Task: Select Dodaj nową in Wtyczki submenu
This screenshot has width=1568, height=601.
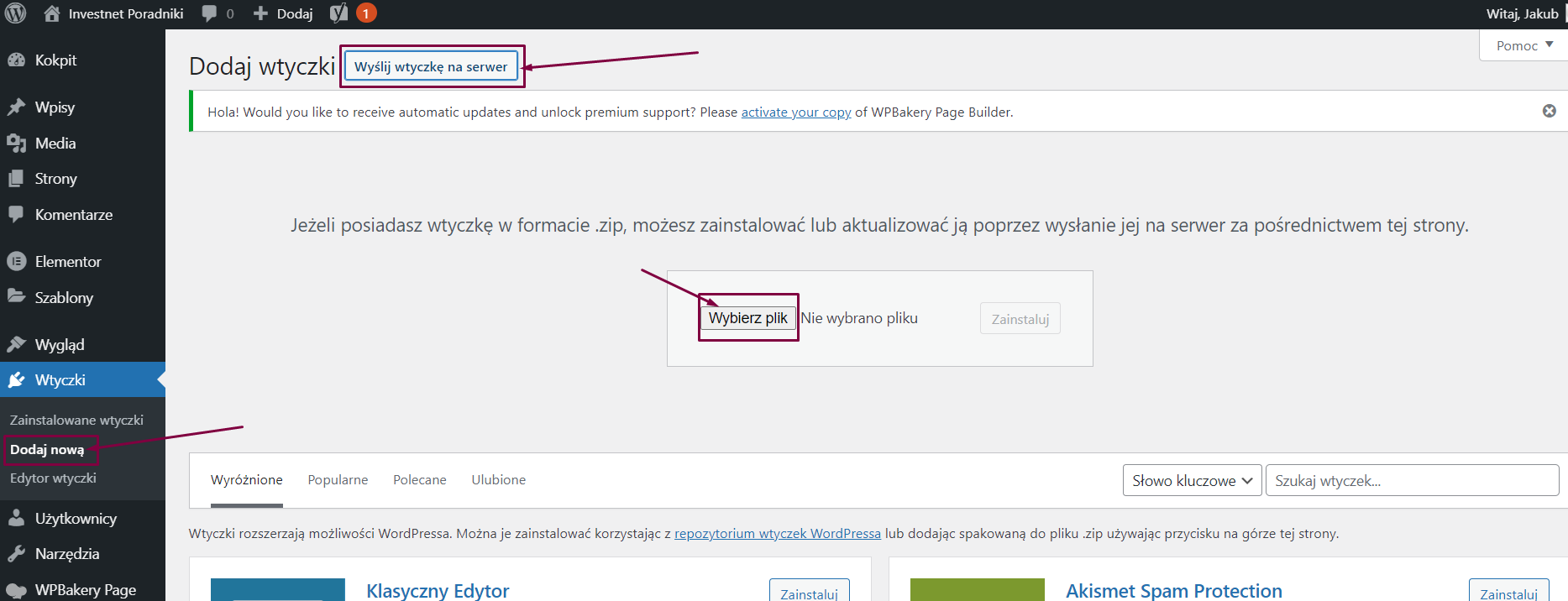Action: pyautogui.click(x=47, y=450)
